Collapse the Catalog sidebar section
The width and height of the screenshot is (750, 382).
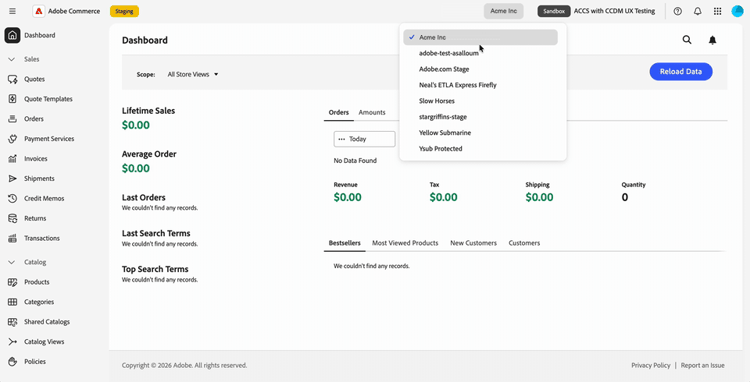pos(12,262)
